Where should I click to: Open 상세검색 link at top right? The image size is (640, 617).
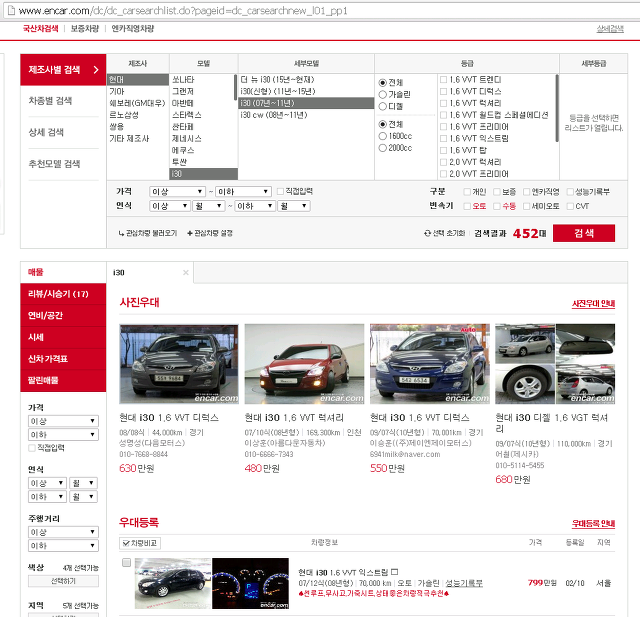pos(610,29)
